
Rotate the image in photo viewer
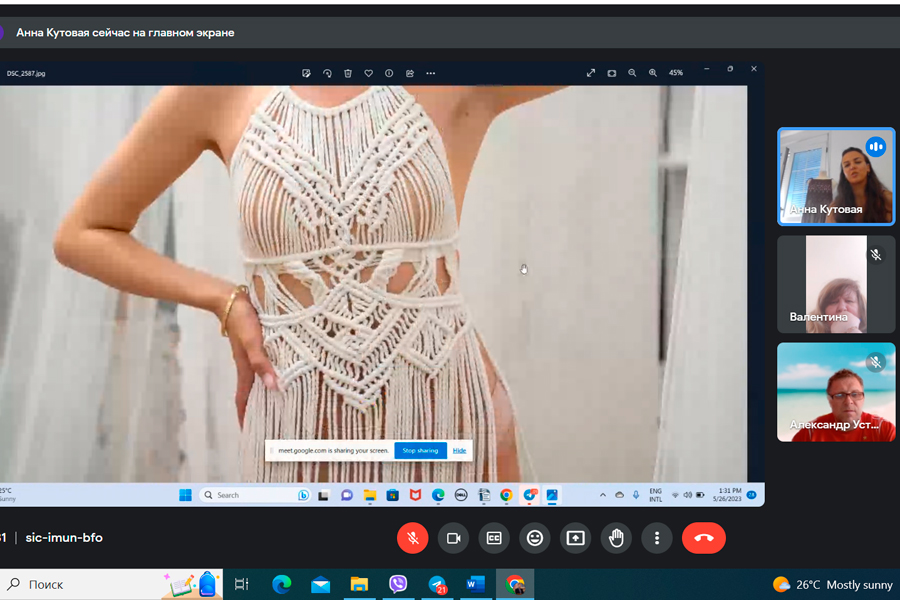click(327, 73)
